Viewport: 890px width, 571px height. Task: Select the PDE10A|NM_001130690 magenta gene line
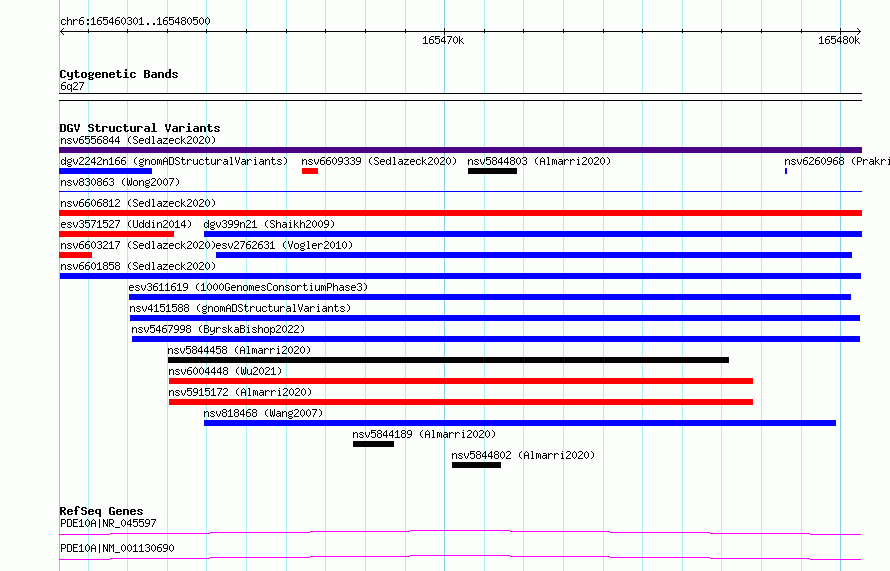pyautogui.click(x=460, y=557)
